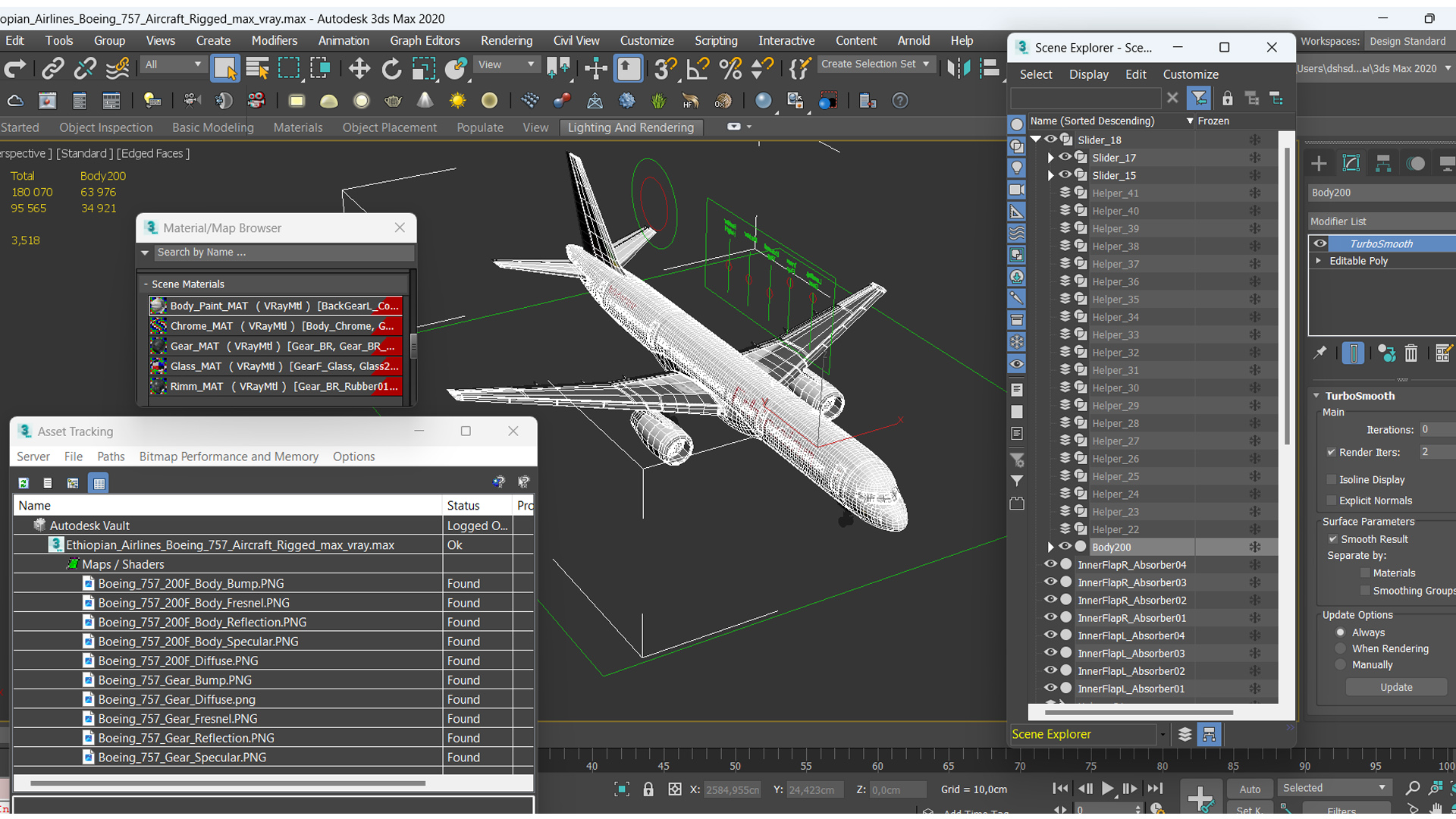Screen dimensions: 1456x819
Task: Click the Lighting And Rendering tab
Action: [x=631, y=126]
